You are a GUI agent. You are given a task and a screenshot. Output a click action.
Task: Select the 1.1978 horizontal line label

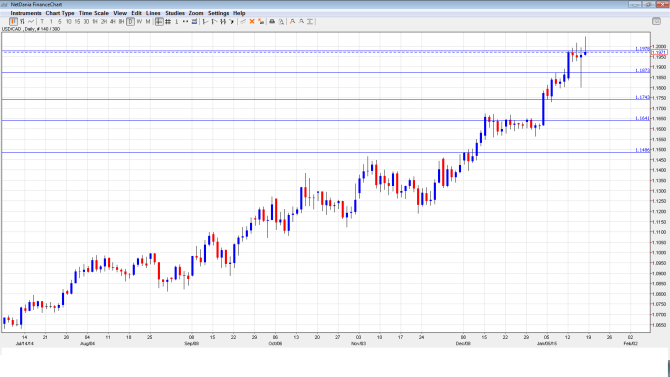point(642,49)
